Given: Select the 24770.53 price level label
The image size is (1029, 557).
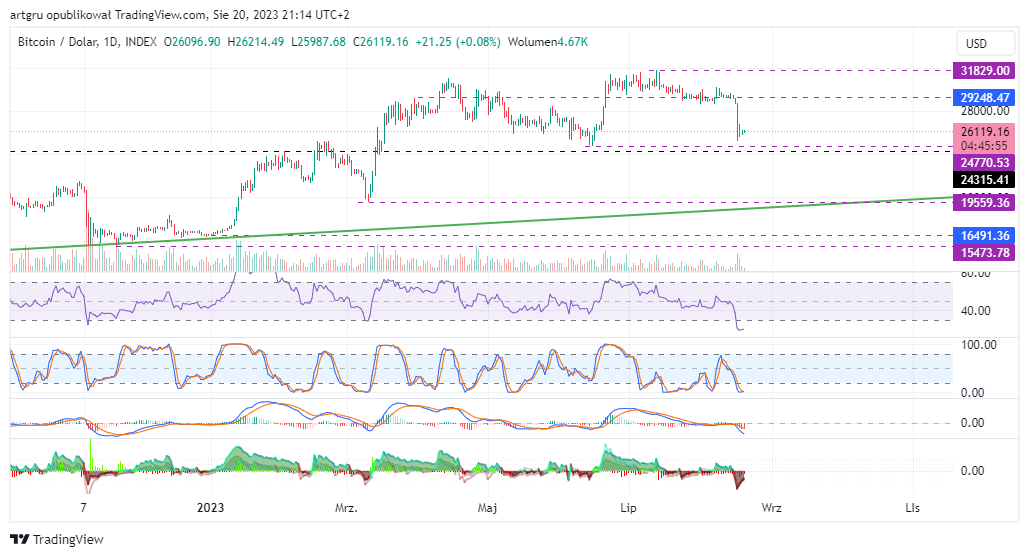Looking at the screenshot, I should [984, 163].
